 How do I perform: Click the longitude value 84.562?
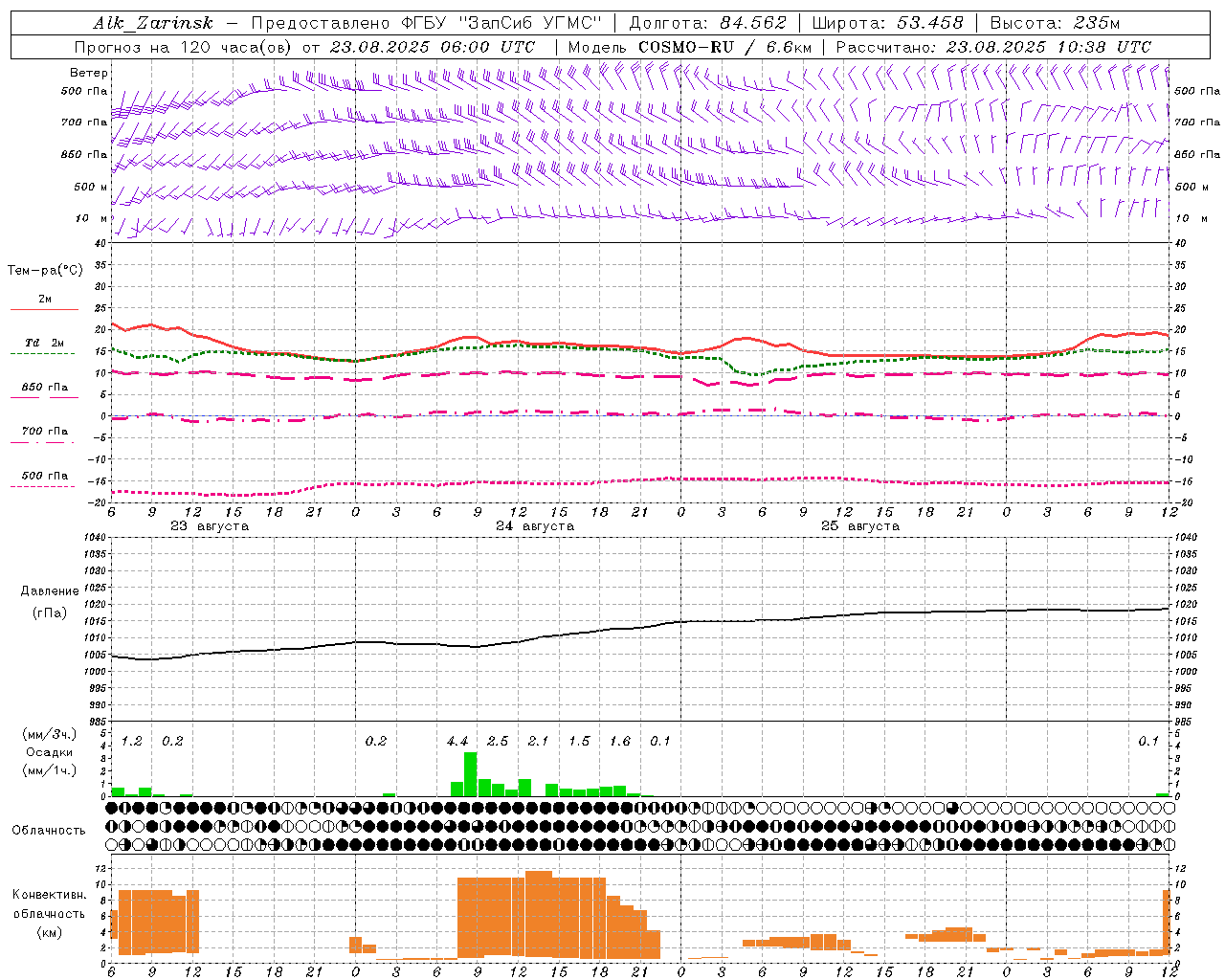[x=753, y=23]
